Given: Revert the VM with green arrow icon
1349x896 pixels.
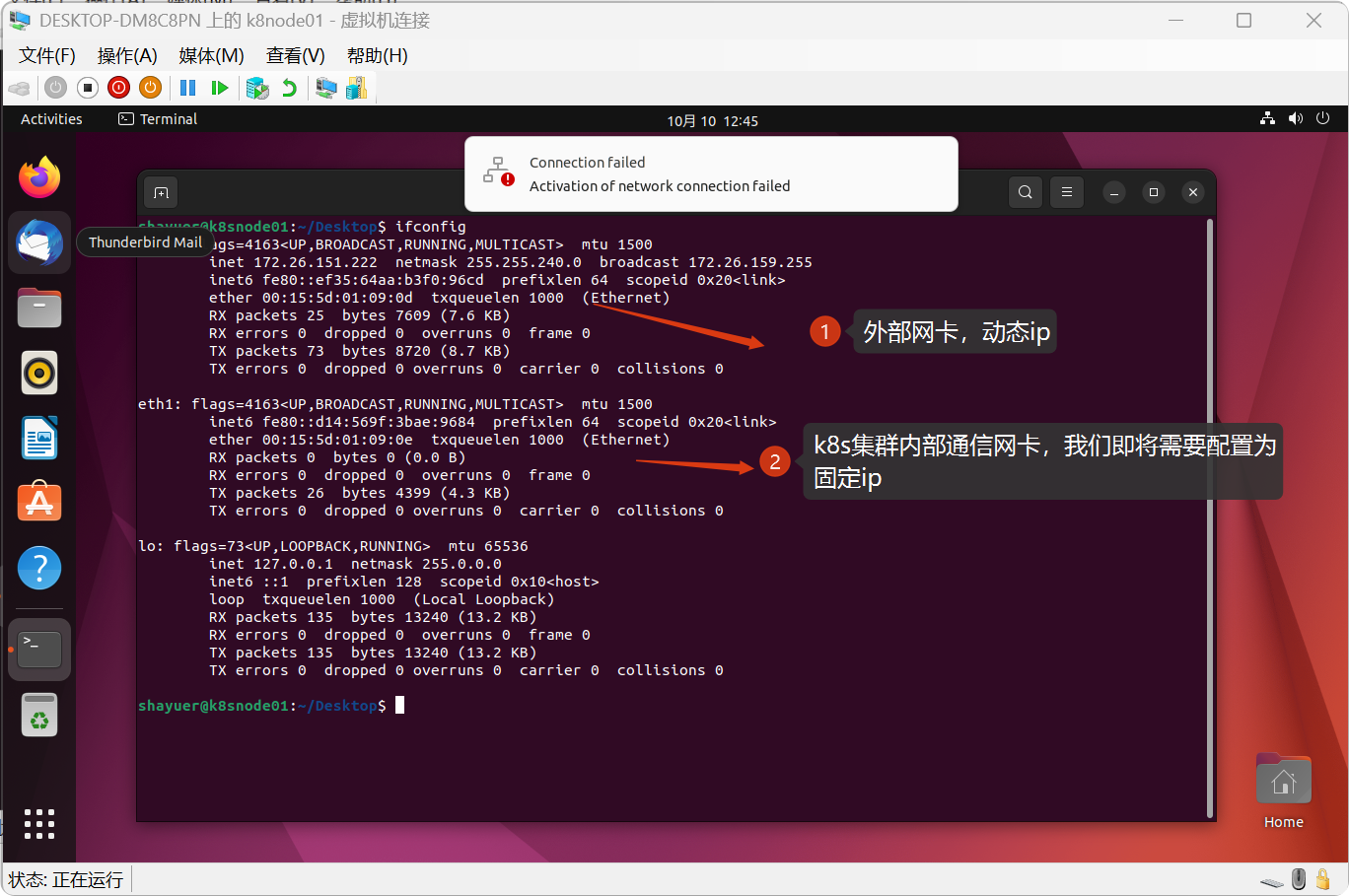Looking at the screenshot, I should [289, 88].
